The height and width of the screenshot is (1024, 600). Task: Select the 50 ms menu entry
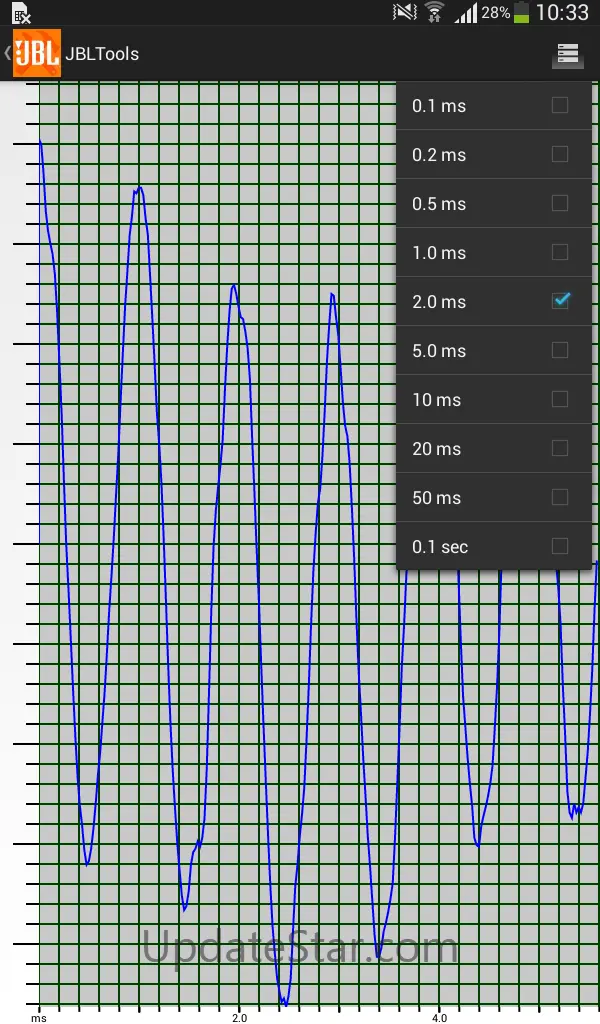[x=494, y=497]
